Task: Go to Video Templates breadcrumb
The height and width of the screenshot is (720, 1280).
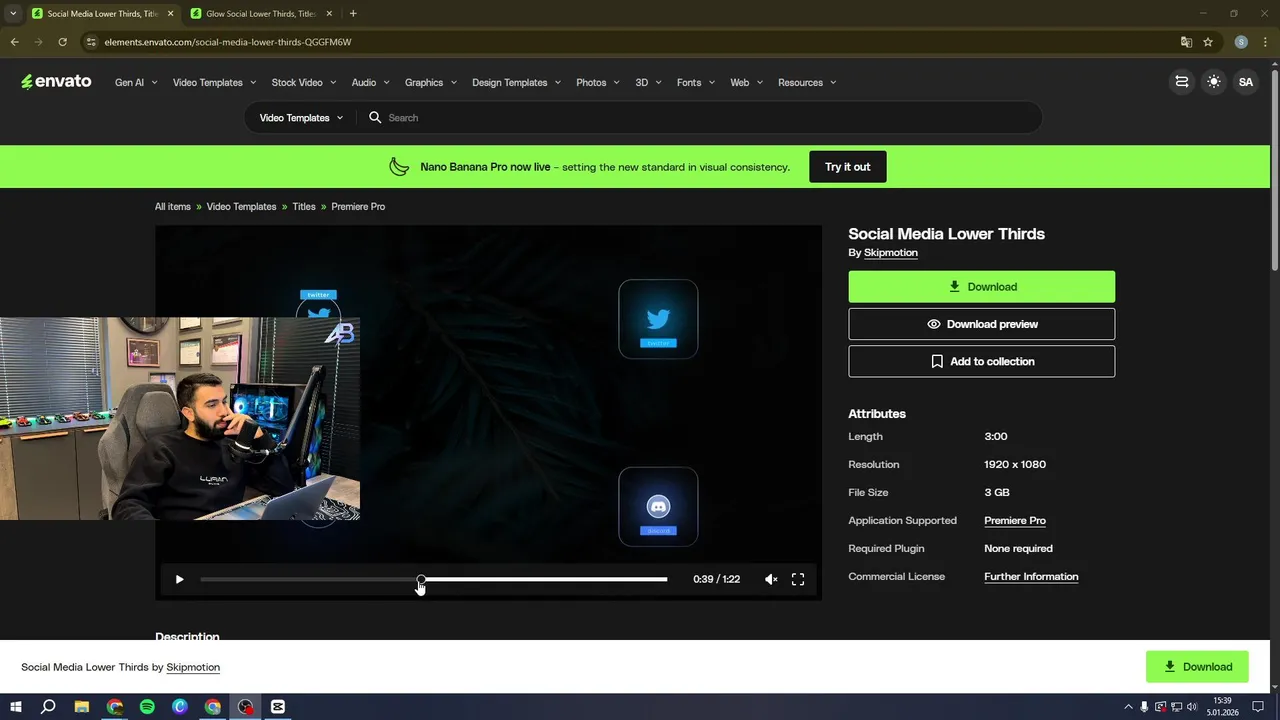Action: pyautogui.click(x=241, y=207)
